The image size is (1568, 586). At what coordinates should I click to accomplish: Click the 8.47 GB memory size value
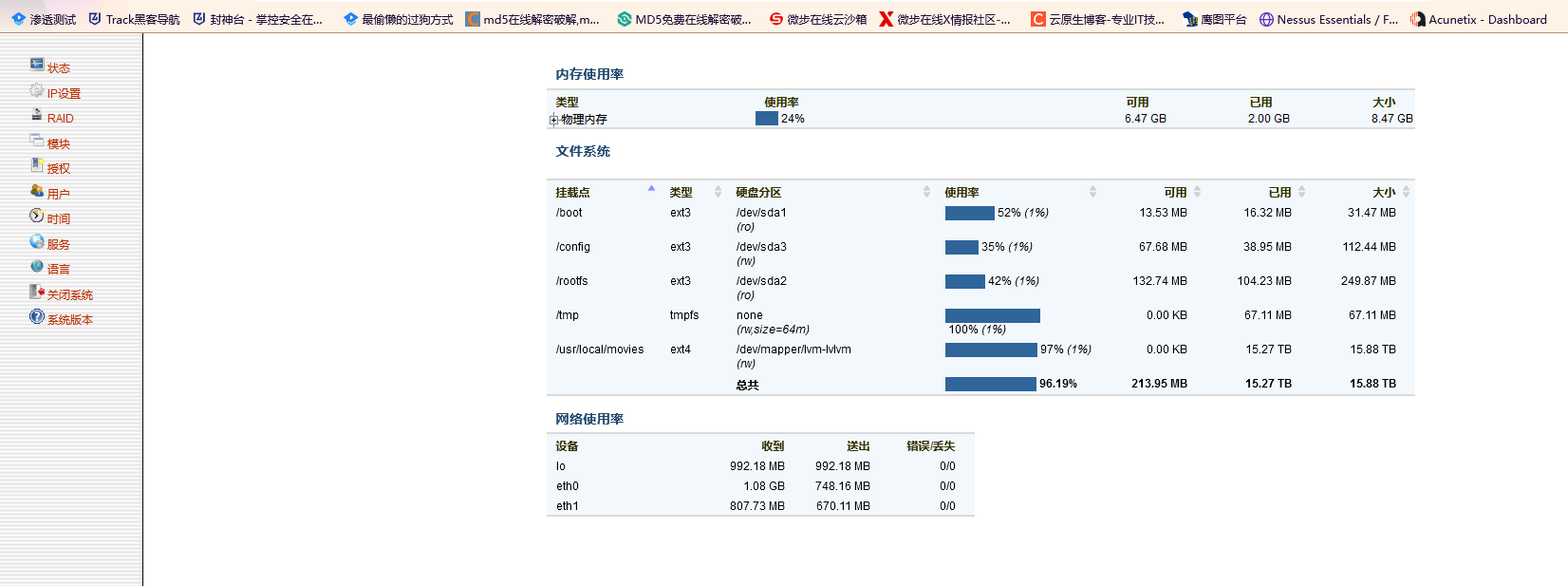pyautogui.click(x=1392, y=119)
